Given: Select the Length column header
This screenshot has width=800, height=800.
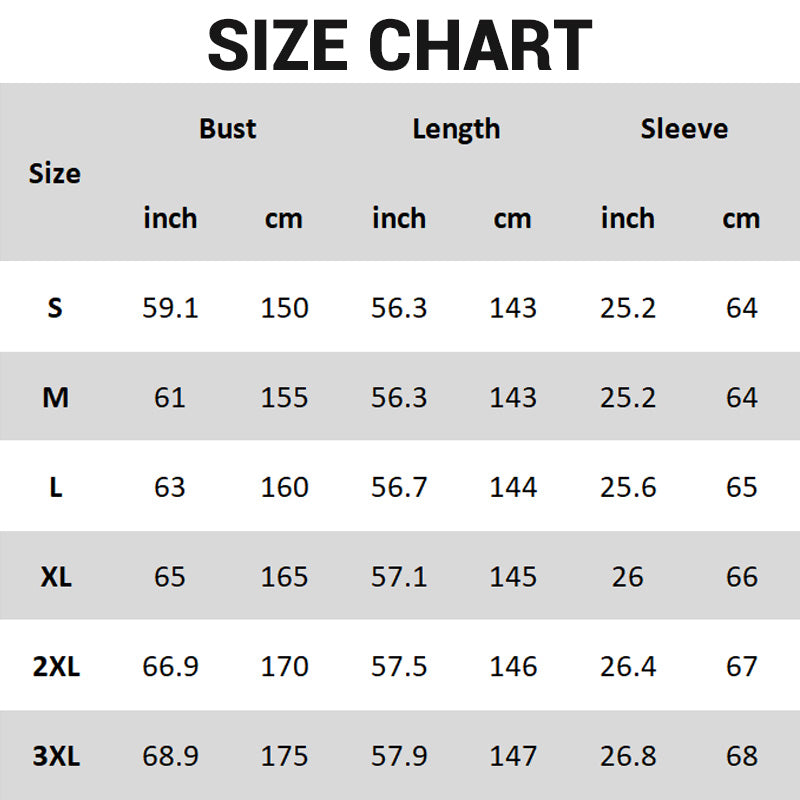Looking at the screenshot, I should click(x=456, y=129).
